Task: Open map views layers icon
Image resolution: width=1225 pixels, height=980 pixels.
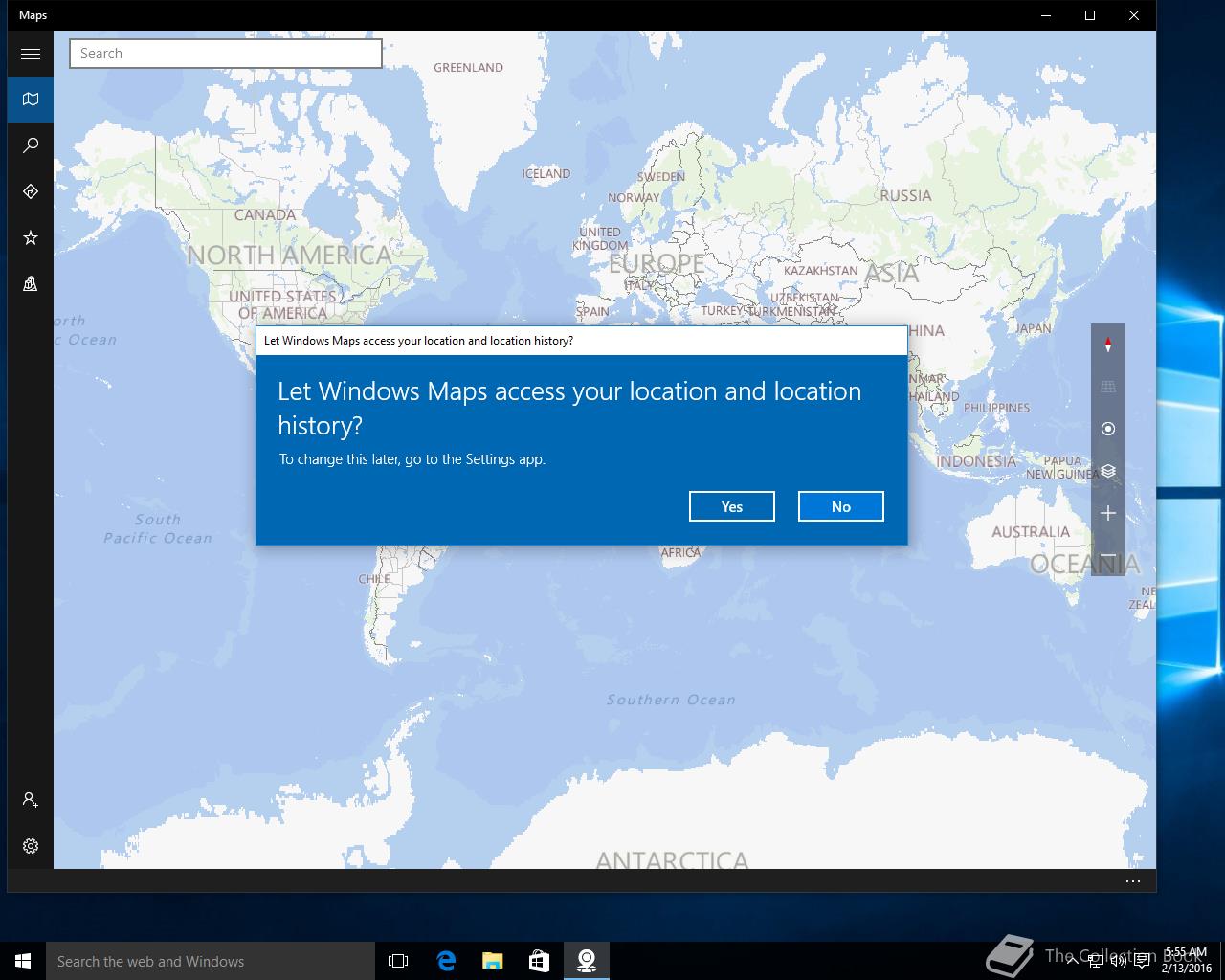Action: point(1108,471)
